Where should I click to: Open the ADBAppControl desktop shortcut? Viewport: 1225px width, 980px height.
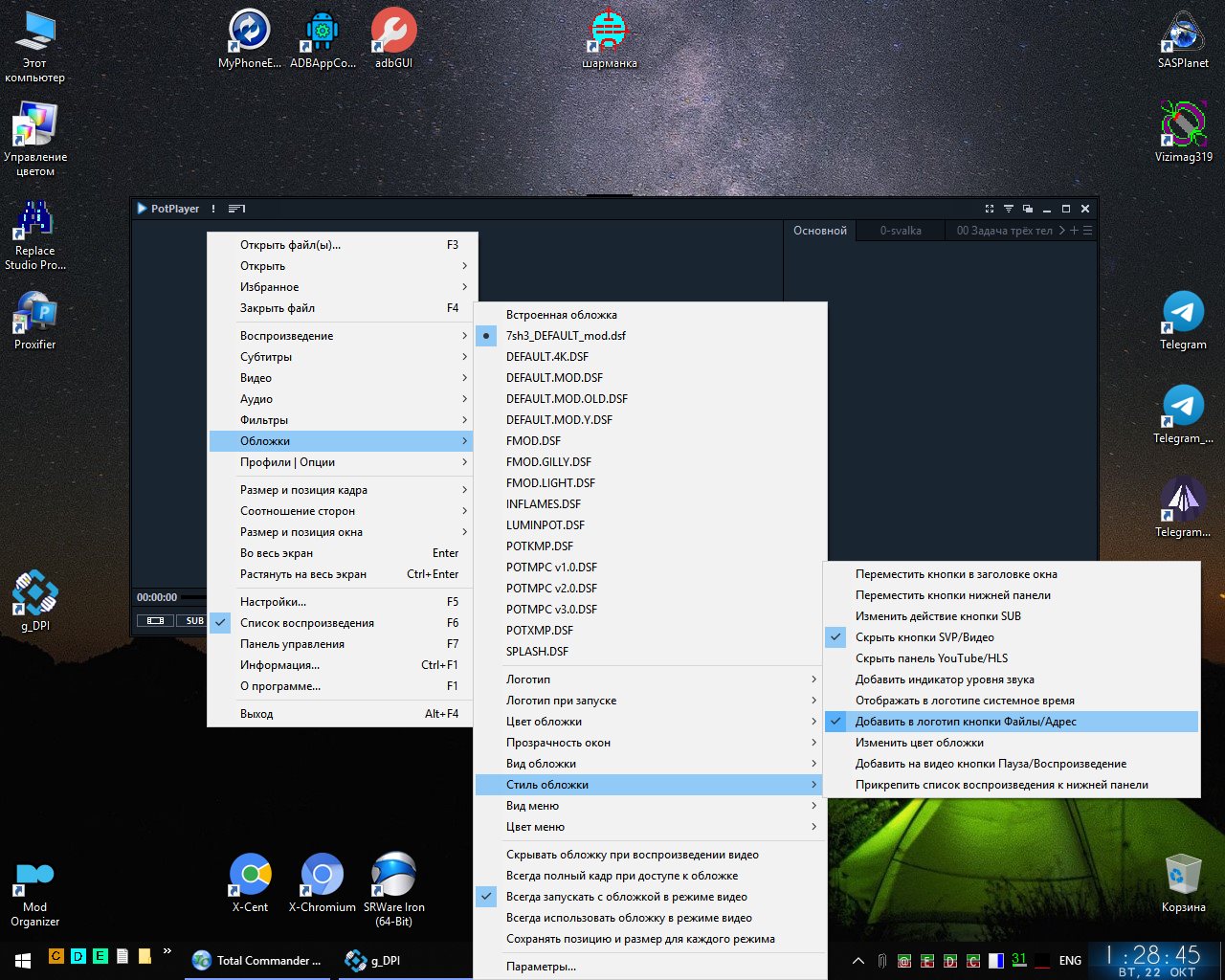[x=323, y=38]
